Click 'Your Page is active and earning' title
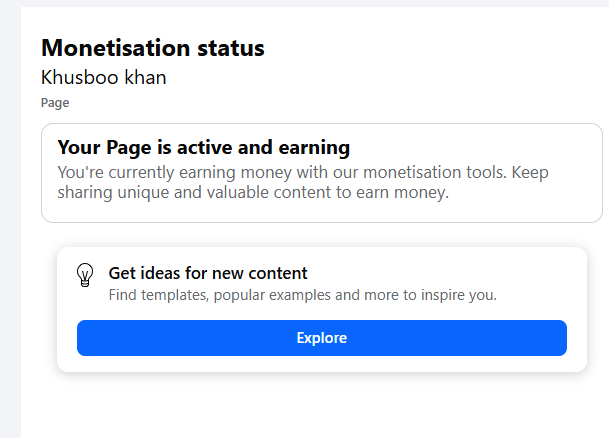The height and width of the screenshot is (438, 609). [x=204, y=148]
